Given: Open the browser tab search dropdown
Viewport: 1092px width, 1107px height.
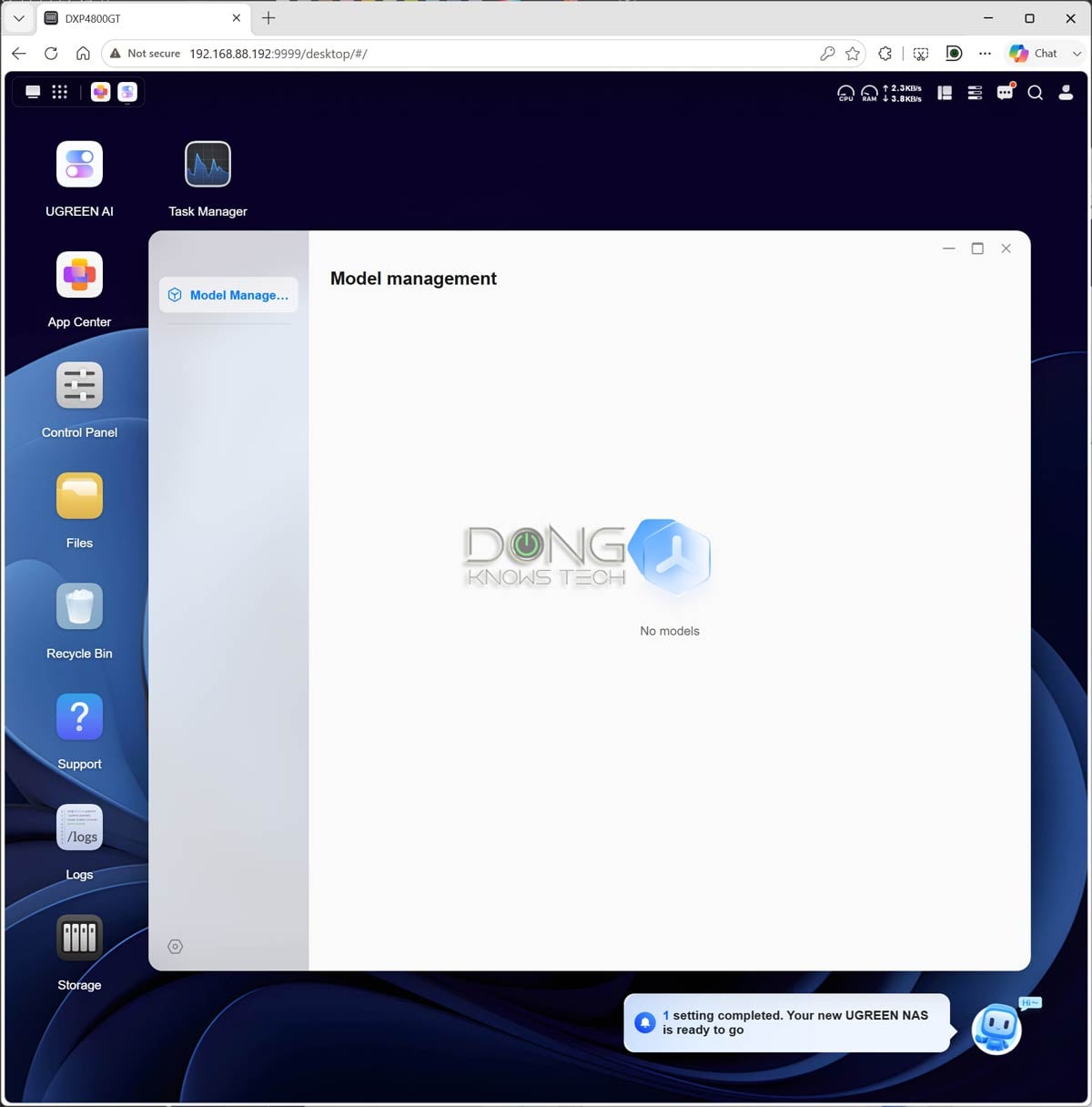Looking at the screenshot, I should click(x=18, y=18).
